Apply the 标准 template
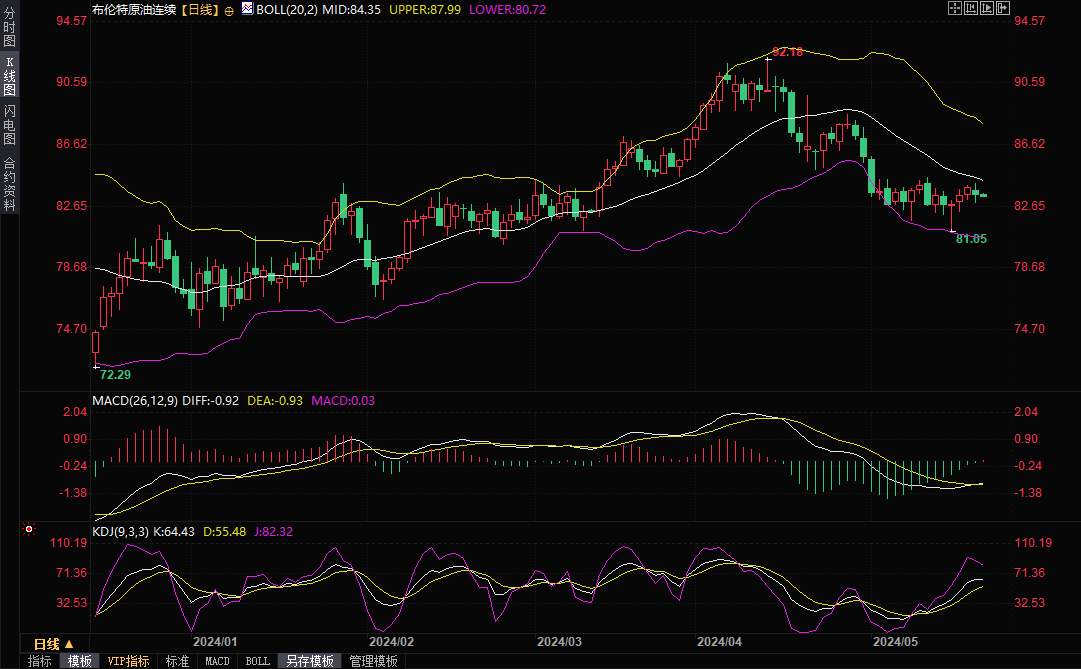 tap(177, 661)
